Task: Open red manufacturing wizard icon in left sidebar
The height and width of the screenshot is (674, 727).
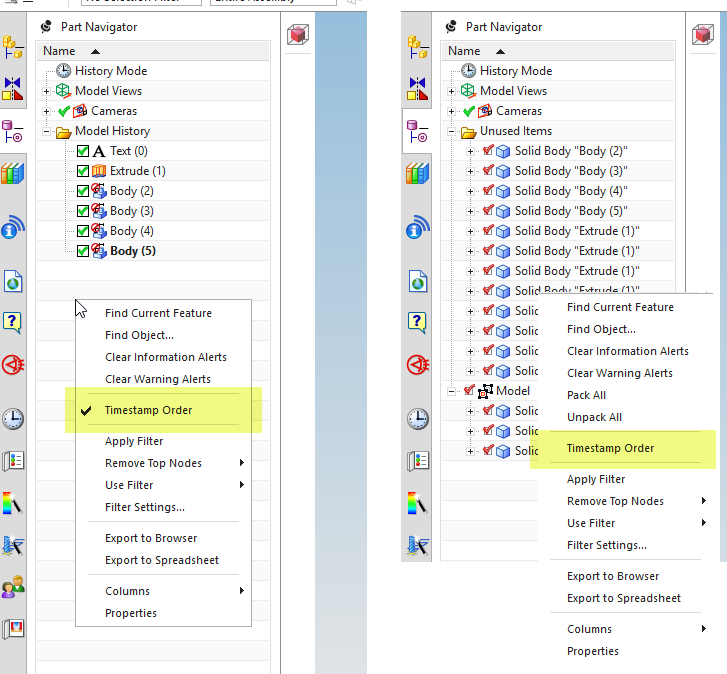Action: click(13, 365)
